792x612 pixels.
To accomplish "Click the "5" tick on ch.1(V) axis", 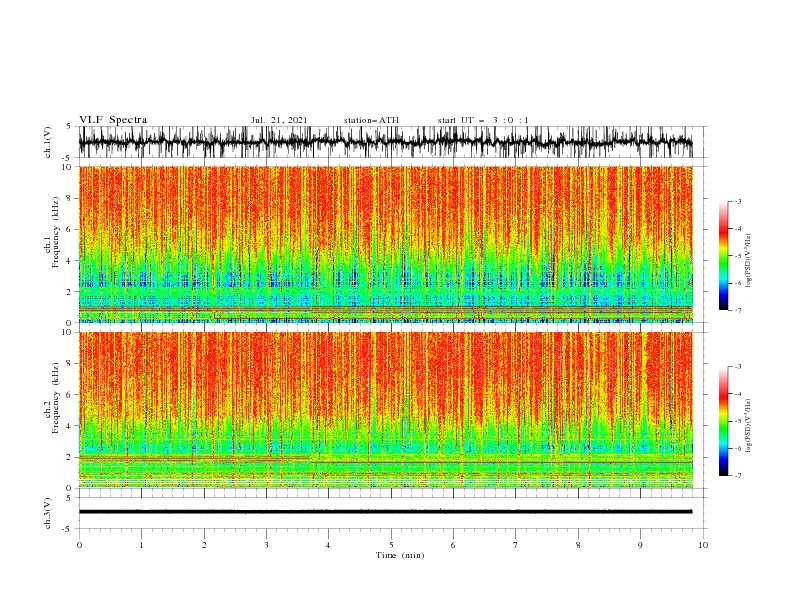I will pyautogui.click(x=69, y=127).
